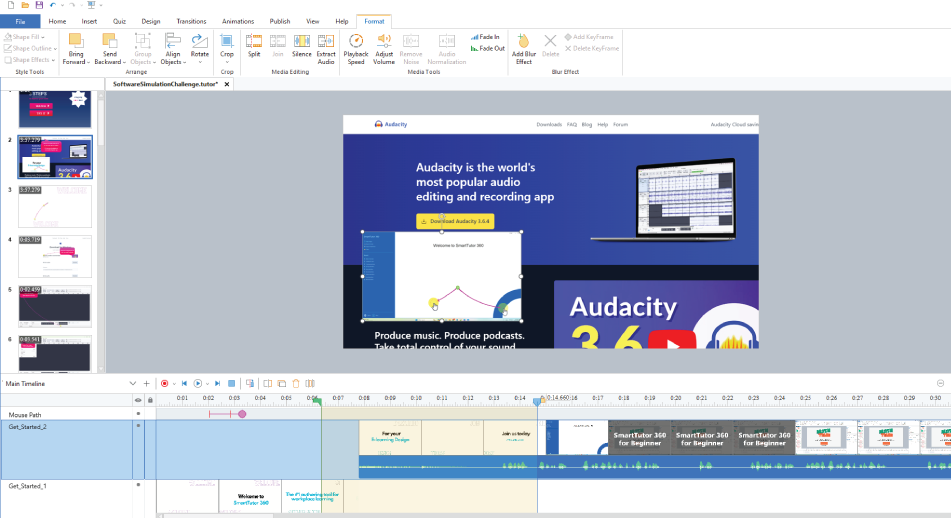Click the timeline zoom-out minus icon

pyautogui.click(x=940, y=383)
